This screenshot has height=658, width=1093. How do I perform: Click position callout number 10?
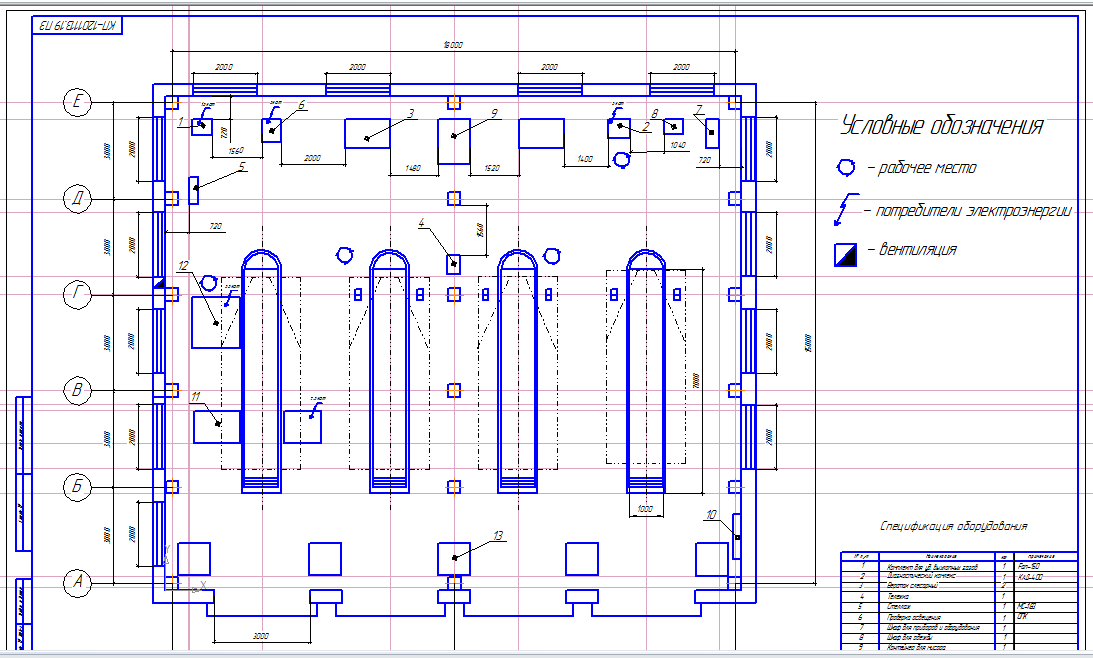click(x=711, y=514)
